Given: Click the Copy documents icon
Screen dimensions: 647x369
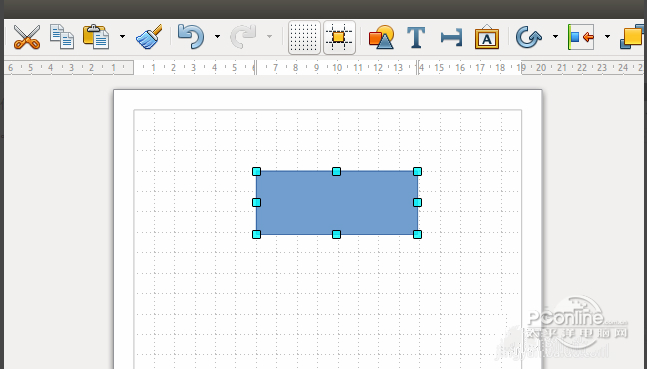Looking at the screenshot, I should 62,37.
